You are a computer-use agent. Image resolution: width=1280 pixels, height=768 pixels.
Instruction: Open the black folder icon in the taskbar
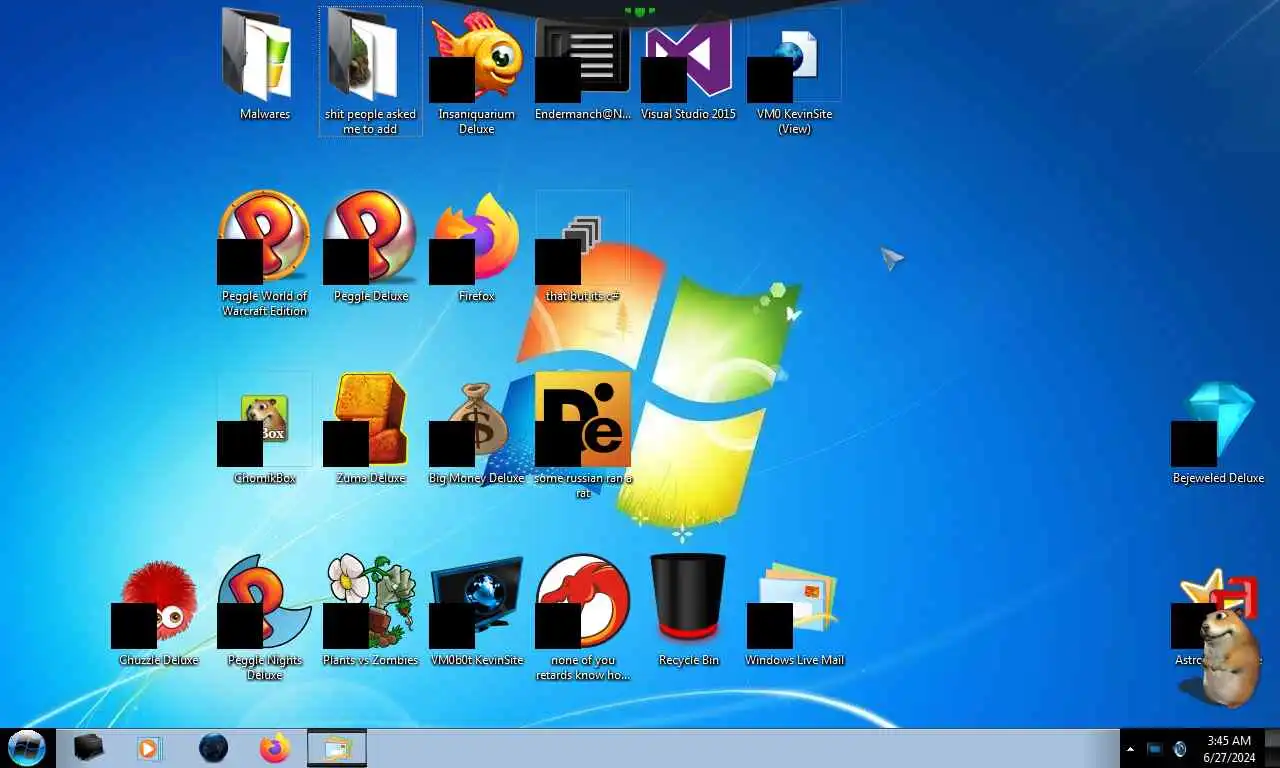click(x=89, y=747)
